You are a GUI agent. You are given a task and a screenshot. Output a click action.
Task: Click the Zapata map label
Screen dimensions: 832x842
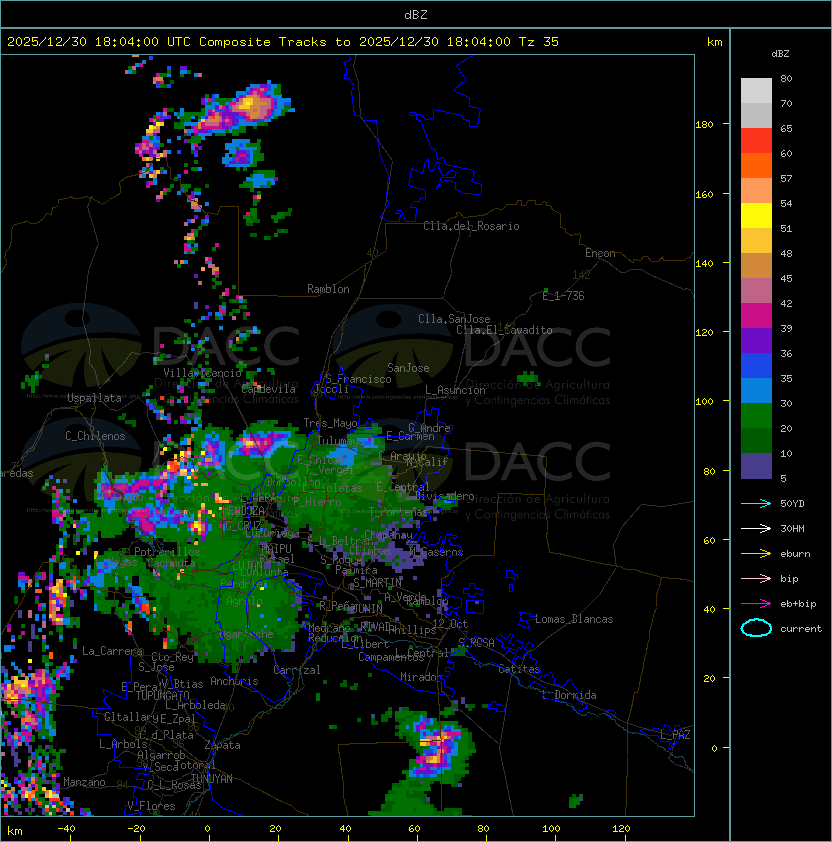tap(222, 745)
